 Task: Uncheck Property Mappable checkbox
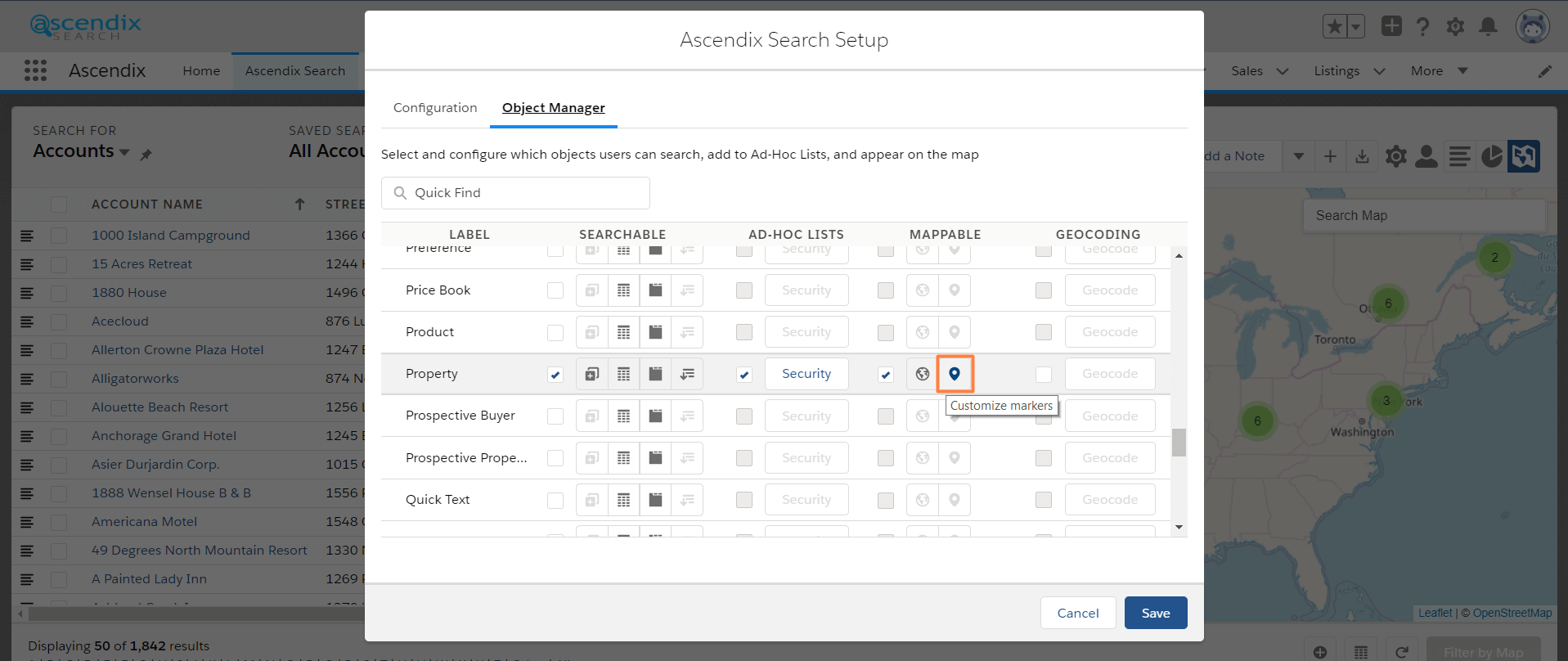coord(886,375)
